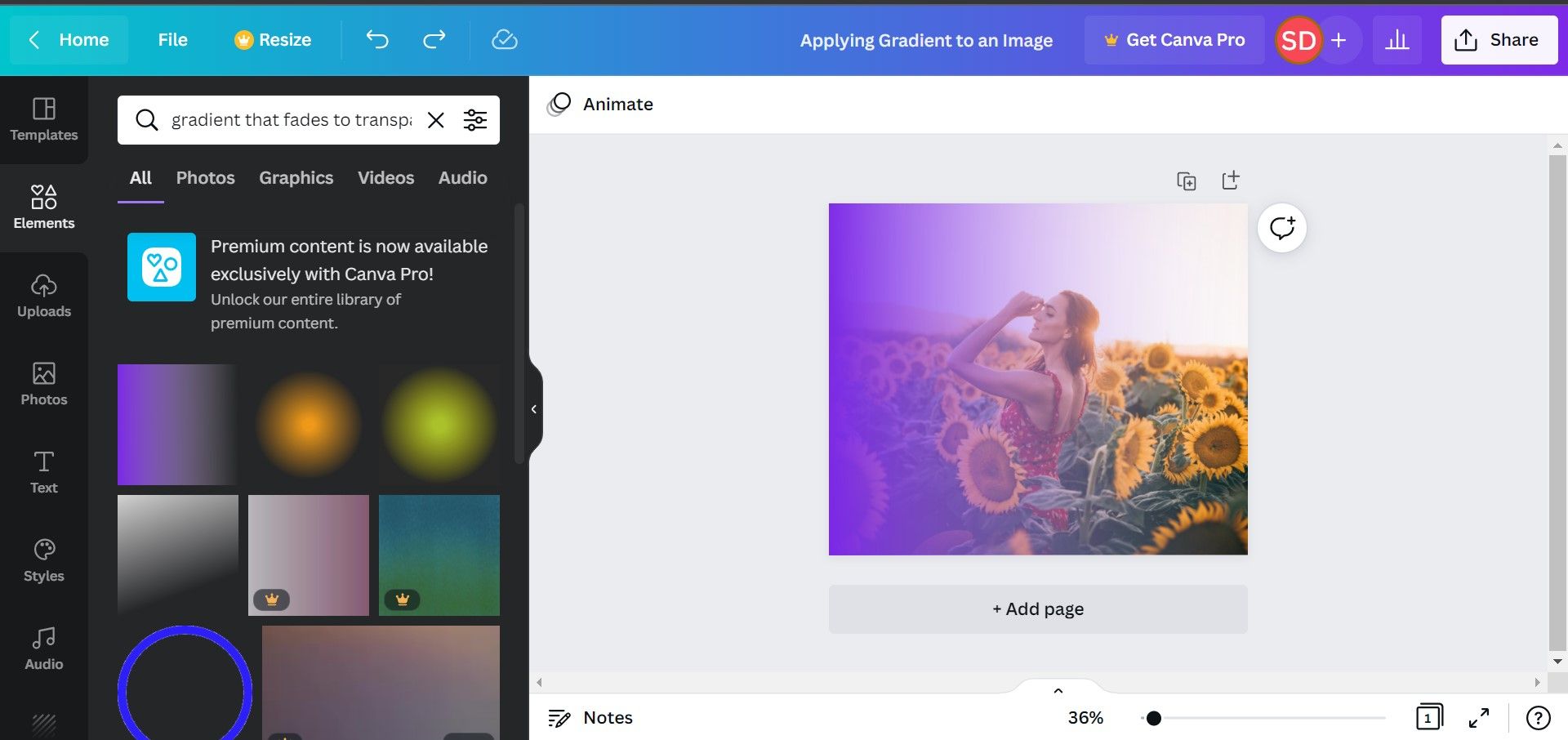The width and height of the screenshot is (1568, 740).
Task: Undo the last action
Action: pos(377,39)
